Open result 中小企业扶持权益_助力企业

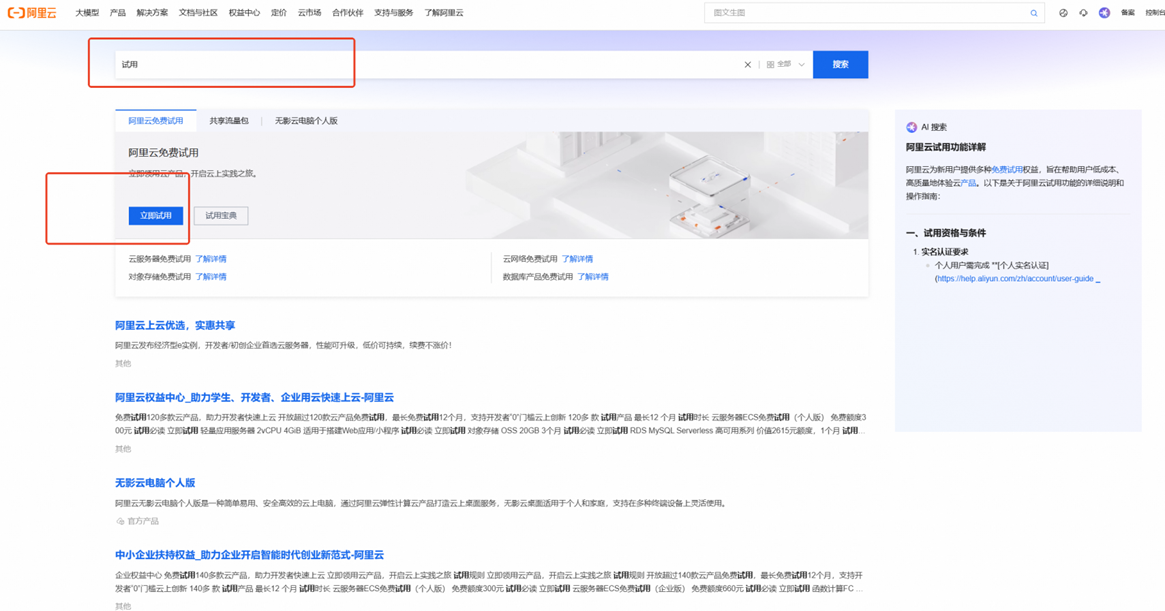point(250,555)
